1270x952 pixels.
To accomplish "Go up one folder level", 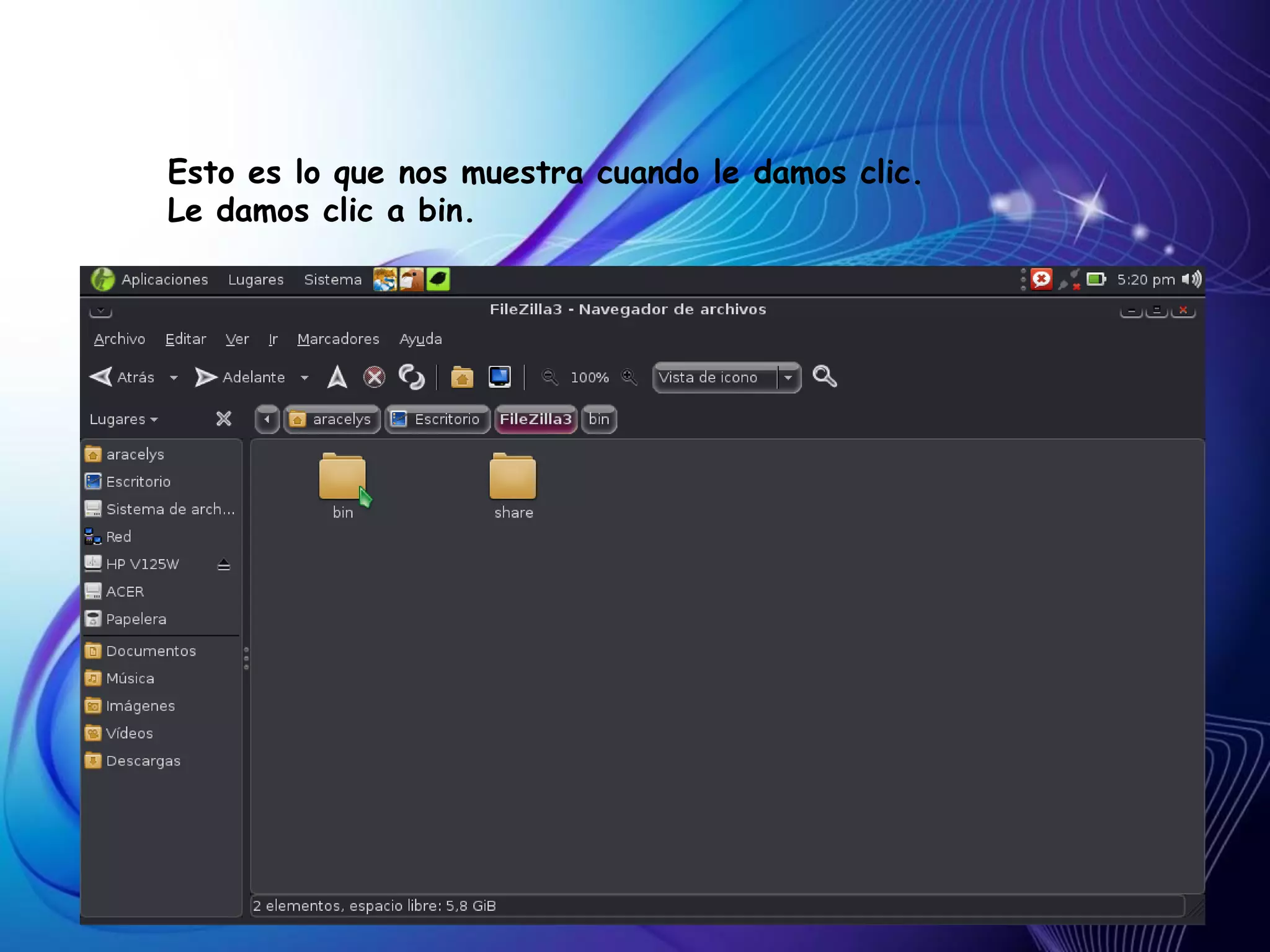I will click(x=337, y=377).
